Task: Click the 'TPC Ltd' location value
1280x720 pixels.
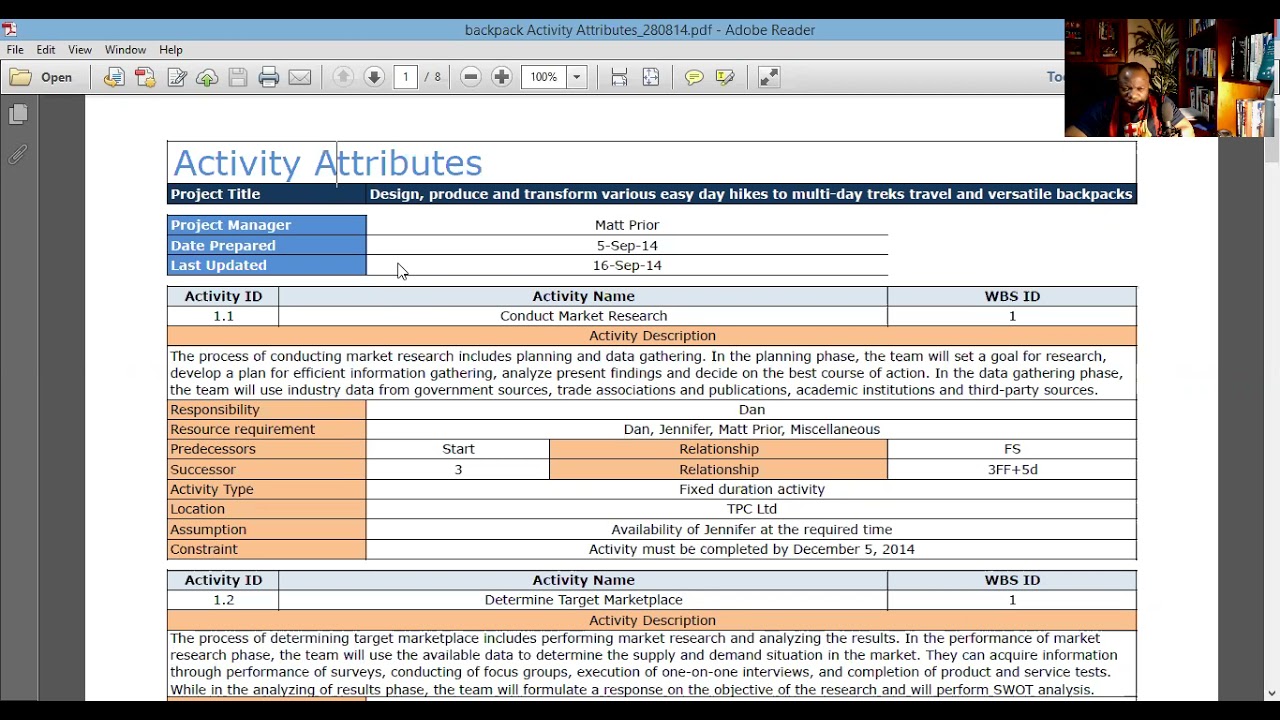Action: click(x=752, y=509)
